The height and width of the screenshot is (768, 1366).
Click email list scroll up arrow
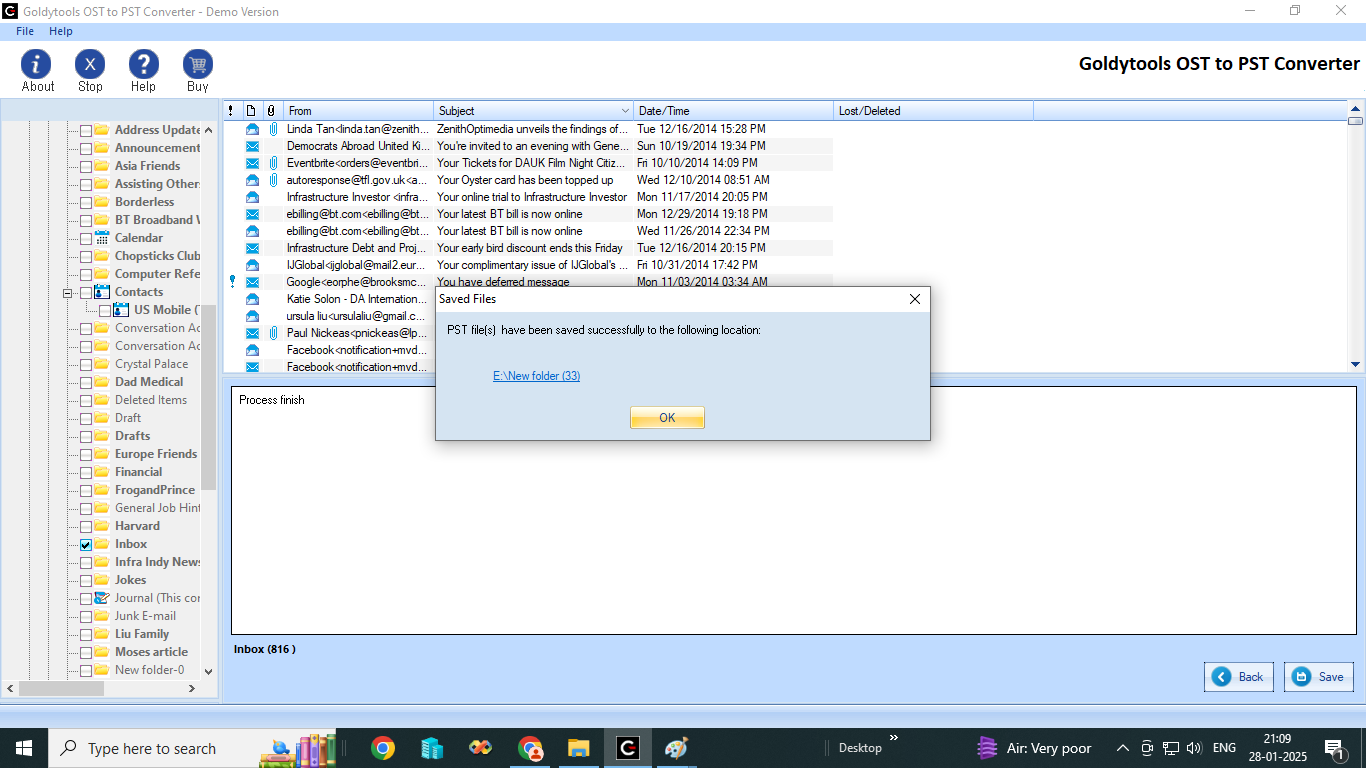[1356, 108]
